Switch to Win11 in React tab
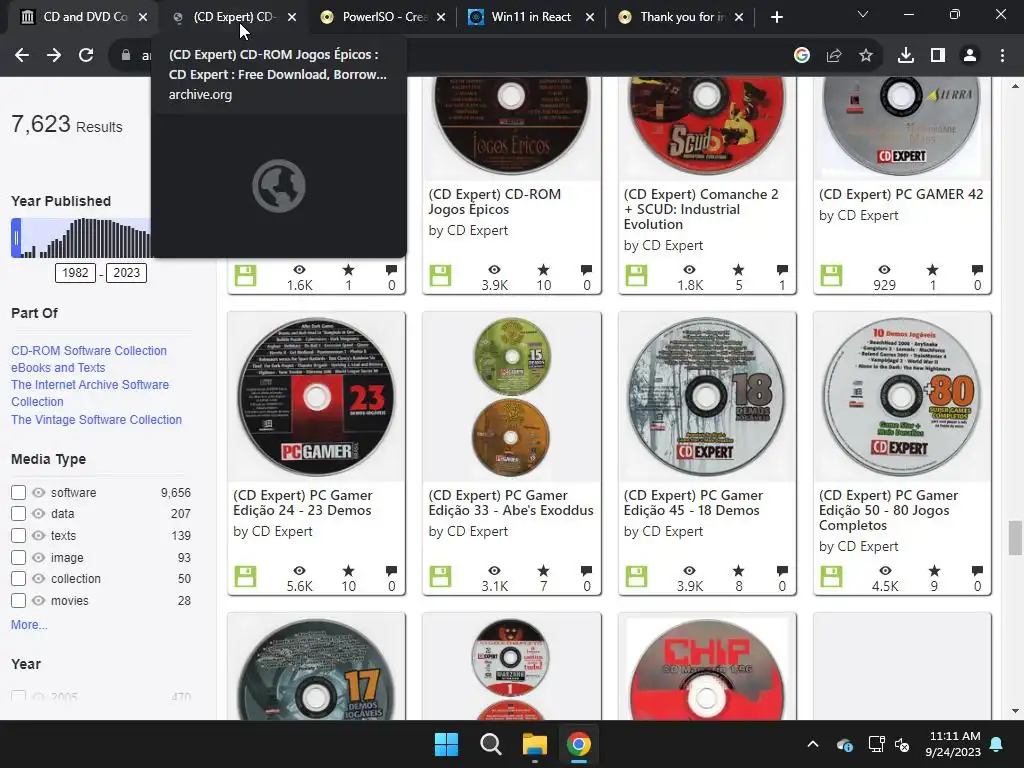 pyautogui.click(x=530, y=17)
